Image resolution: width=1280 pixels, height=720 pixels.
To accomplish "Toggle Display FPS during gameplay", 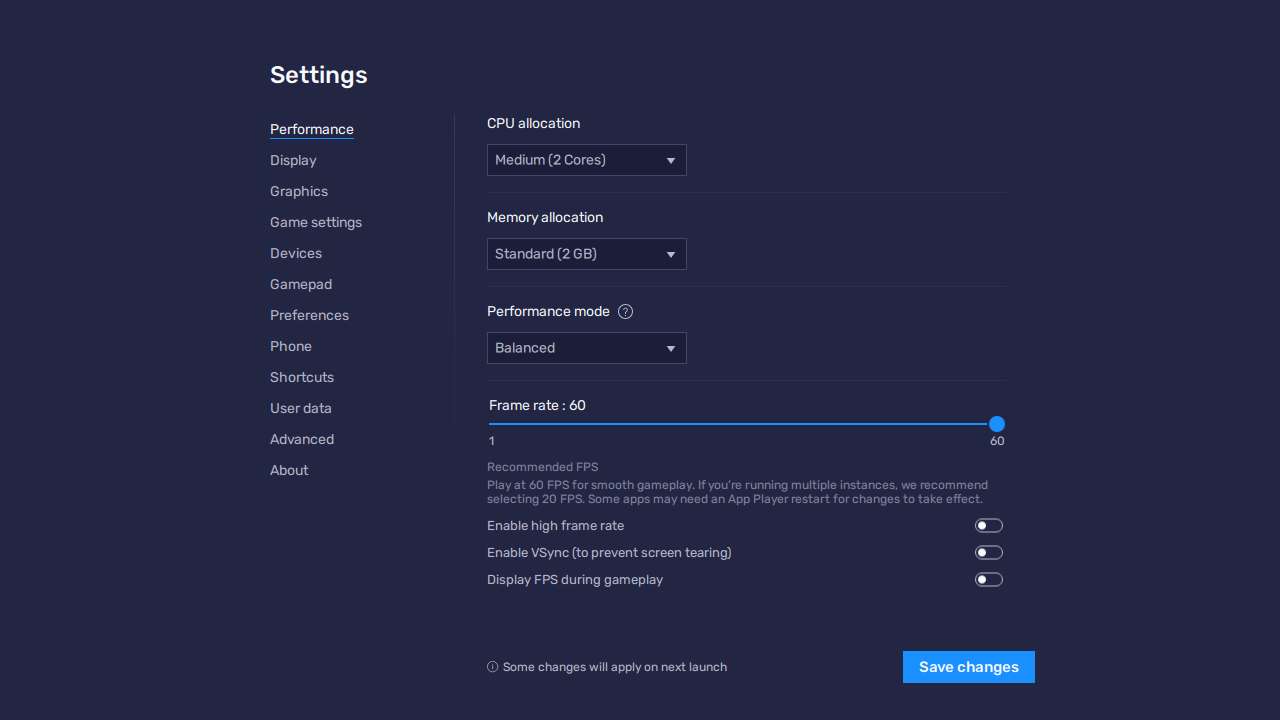I will tap(988, 579).
